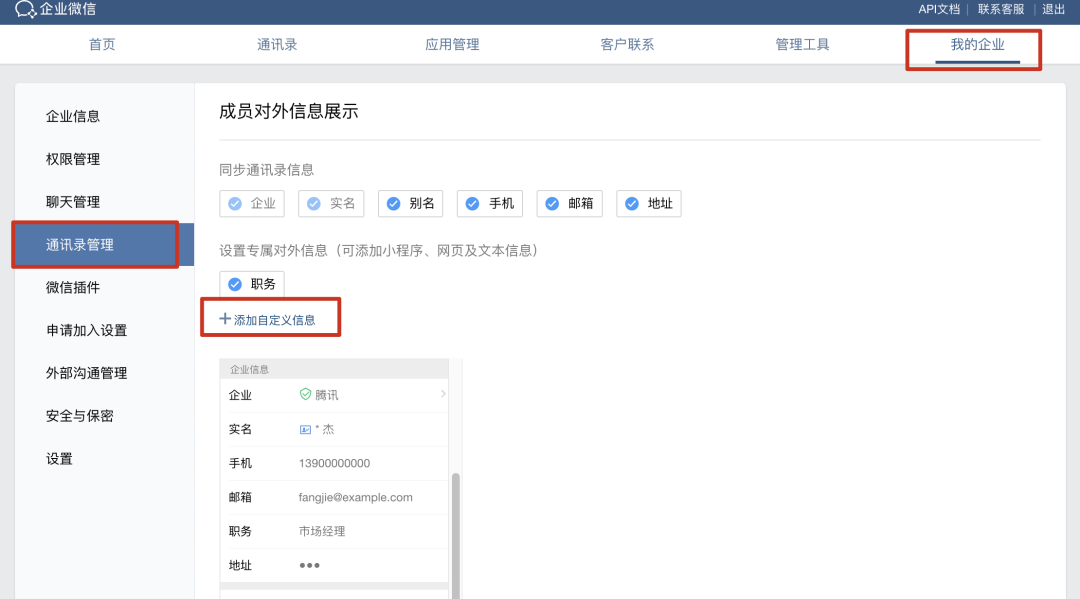Switch to the 通讯录 tab
Image resolution: width=1080 pixels, height=599 pixels.
[x=276, y=44]
